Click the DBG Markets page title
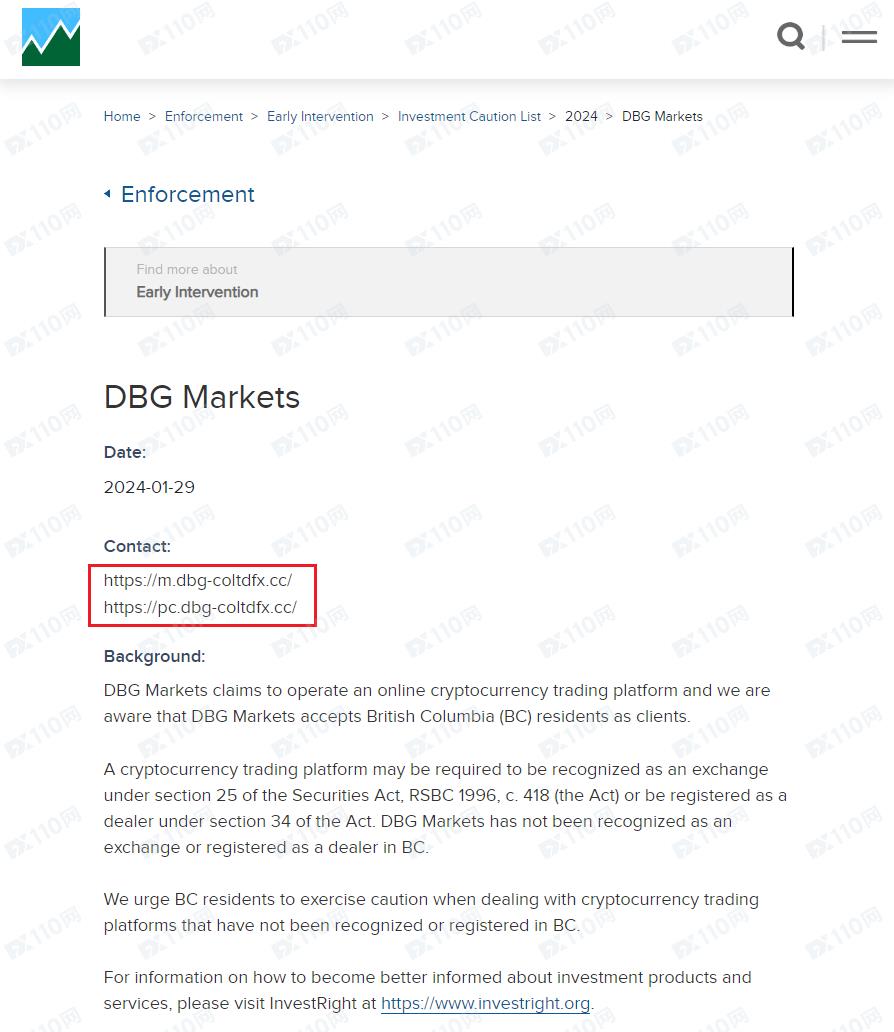The image size is (894, 1032). point(201,397)
